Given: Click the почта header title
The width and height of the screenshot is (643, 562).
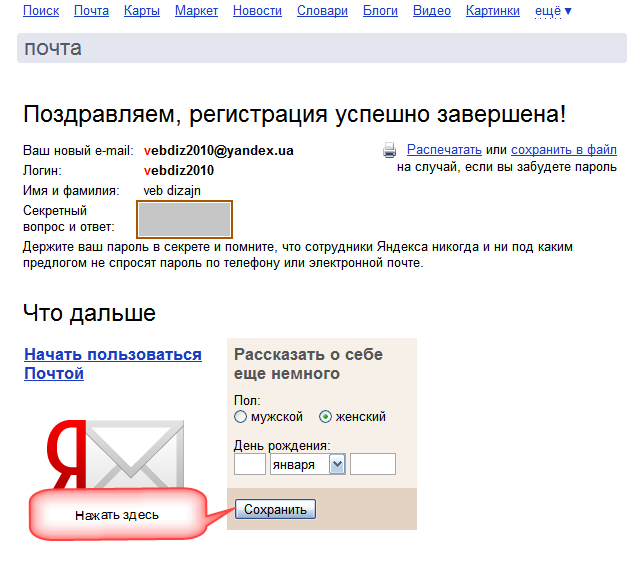Looking at the screenshot, I should pos(53,48).
